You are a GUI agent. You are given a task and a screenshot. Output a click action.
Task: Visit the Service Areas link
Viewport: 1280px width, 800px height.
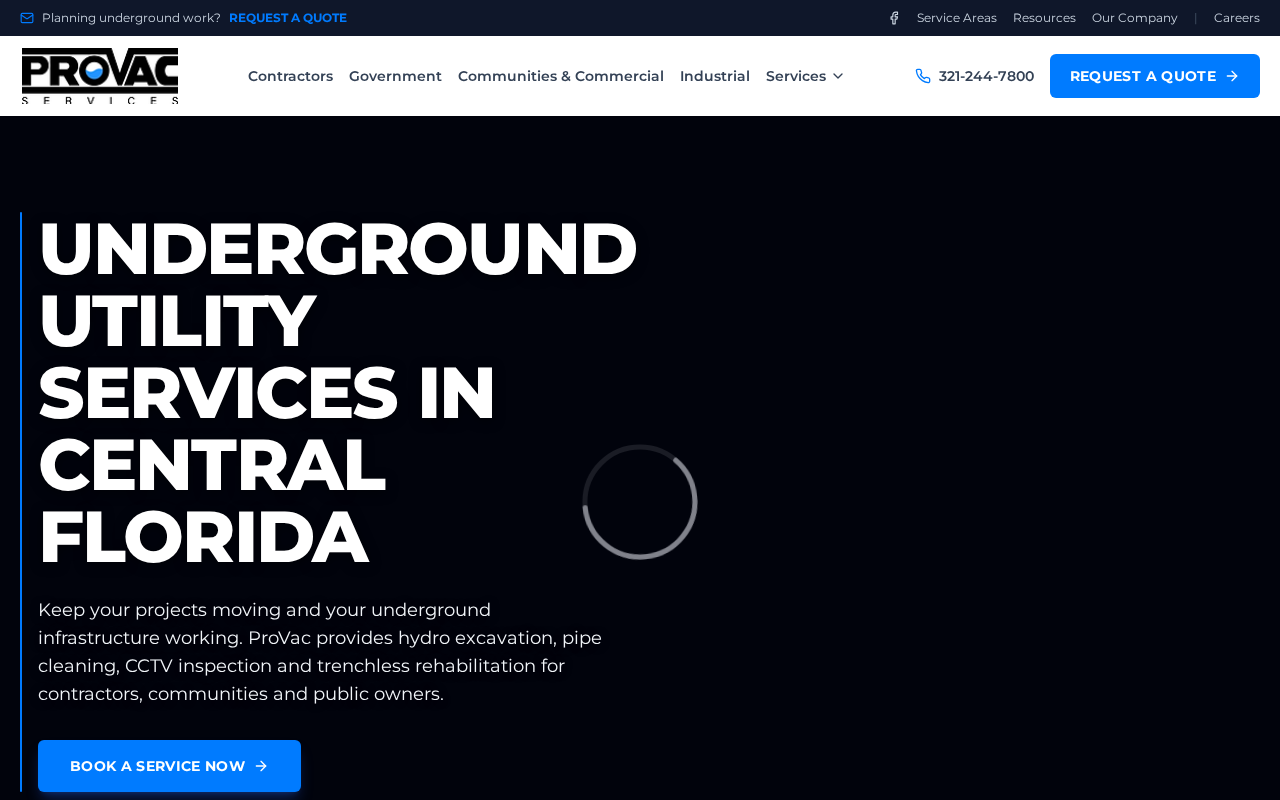tap(957, 18)
